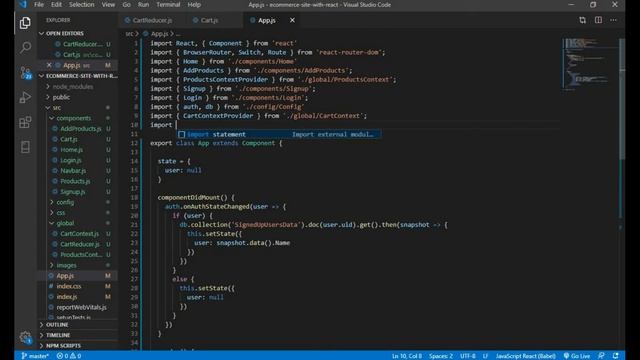The height and width of the screenshot is (360, 640).
Task: Collapse the ECOMMERCE-SITE-WITH-R... project section
Action: pos(78,76)
